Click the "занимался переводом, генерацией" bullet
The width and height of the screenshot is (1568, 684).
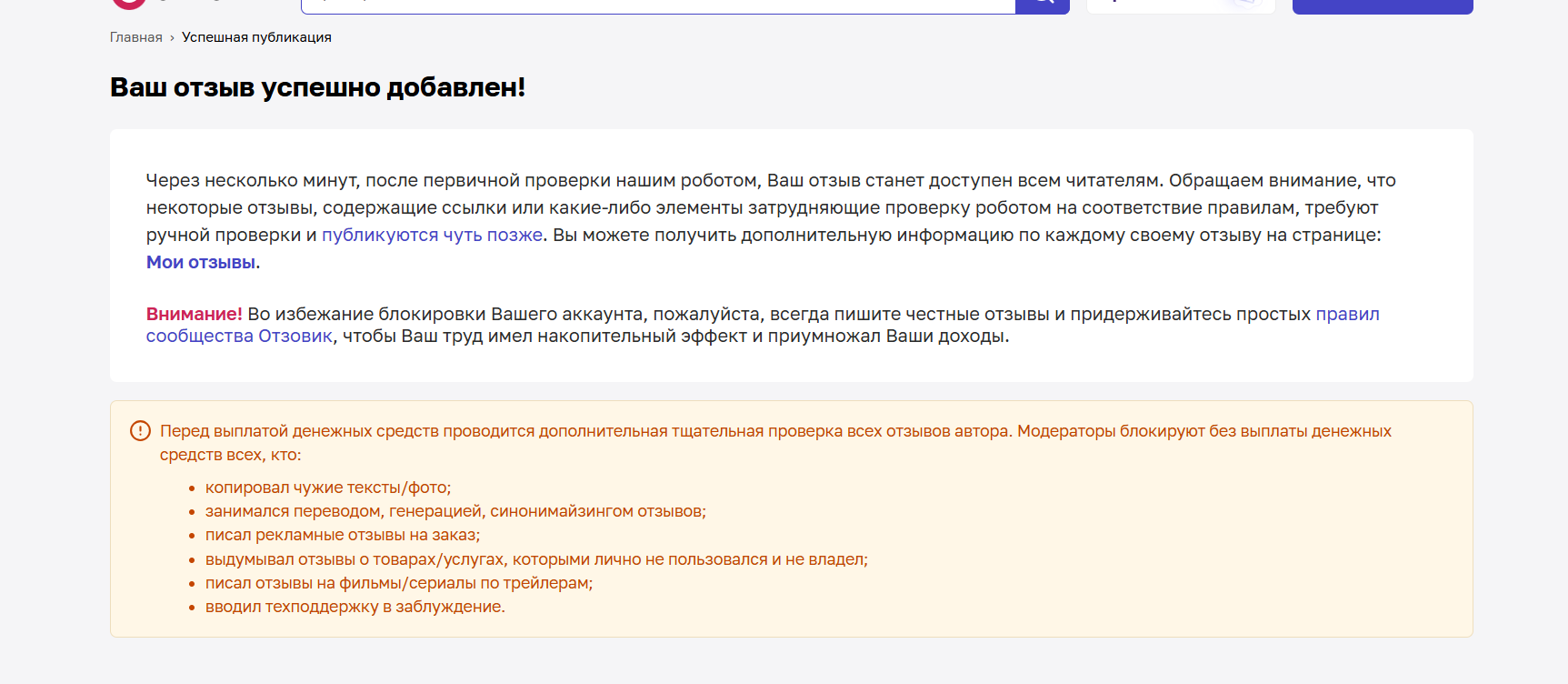pos(455,511)
